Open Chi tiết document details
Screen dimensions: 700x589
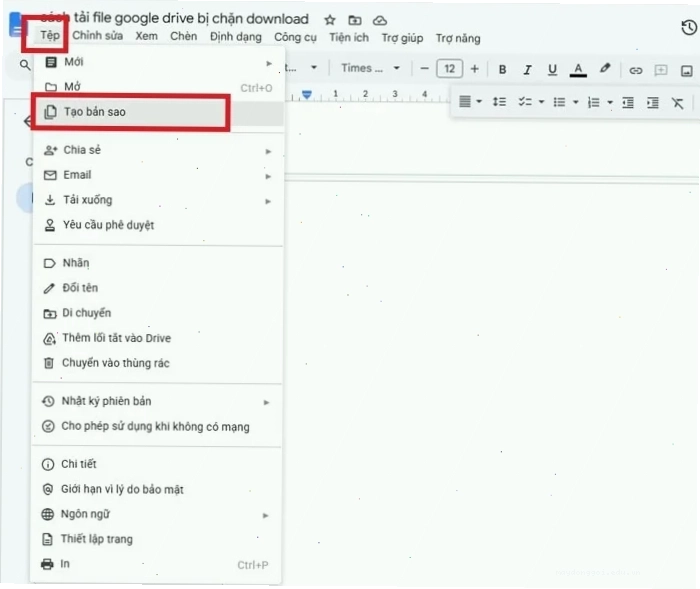coord(157,464)
